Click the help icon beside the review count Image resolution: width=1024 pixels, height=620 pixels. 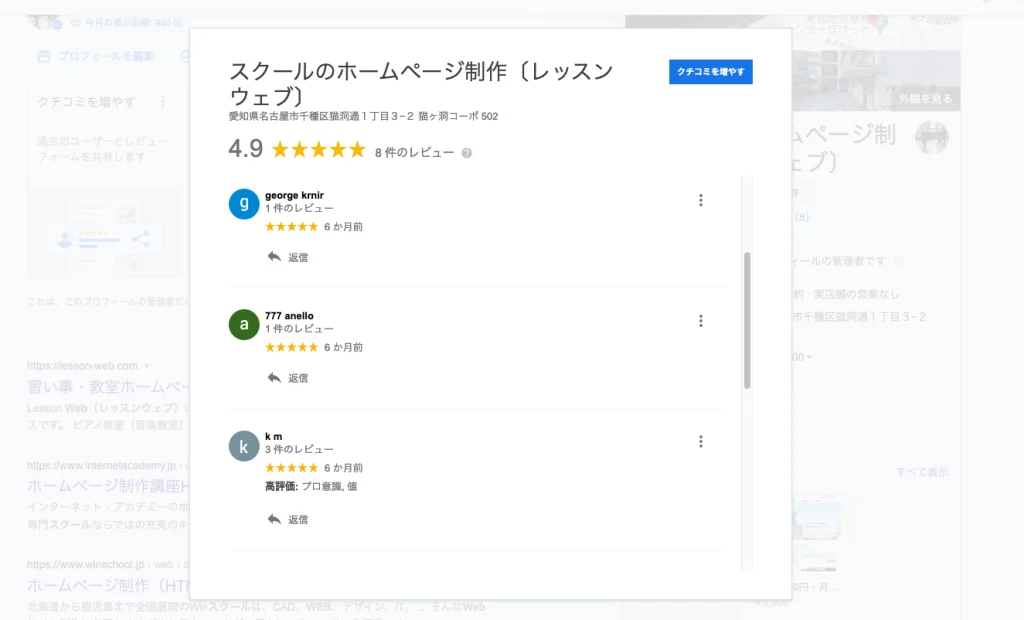pyautogui.click(x=467, y=153)
